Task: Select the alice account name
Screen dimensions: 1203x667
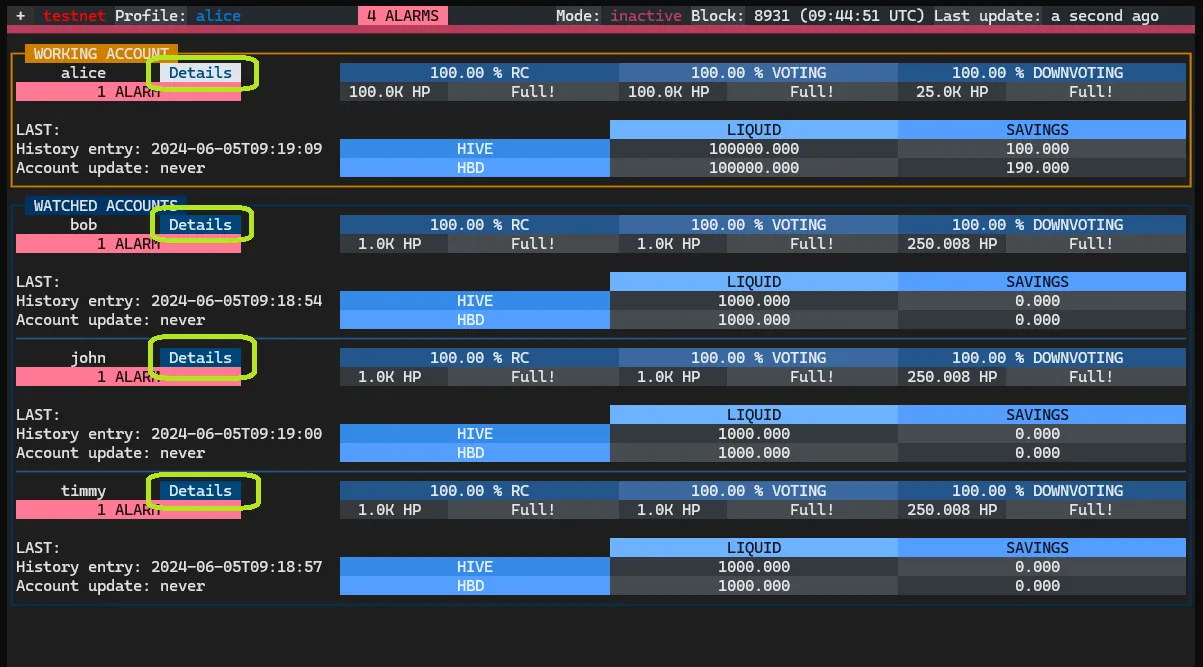Action: pyautogui.click(x=83, y=73)
